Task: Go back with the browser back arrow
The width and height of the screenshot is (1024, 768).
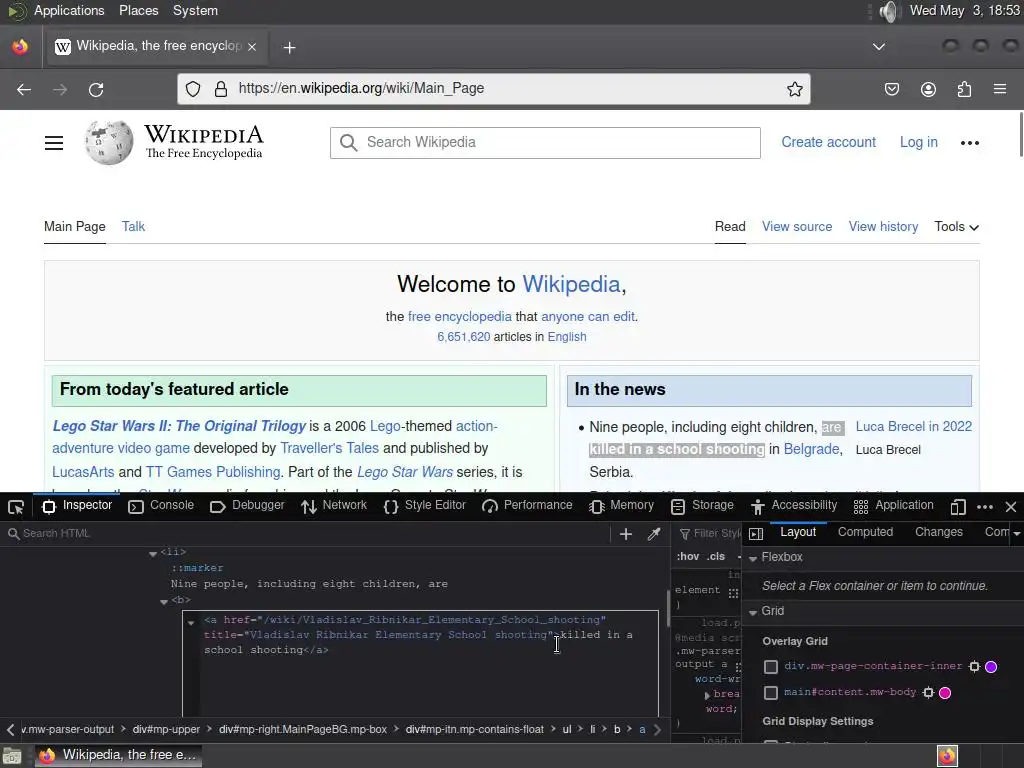Action: 24,89
